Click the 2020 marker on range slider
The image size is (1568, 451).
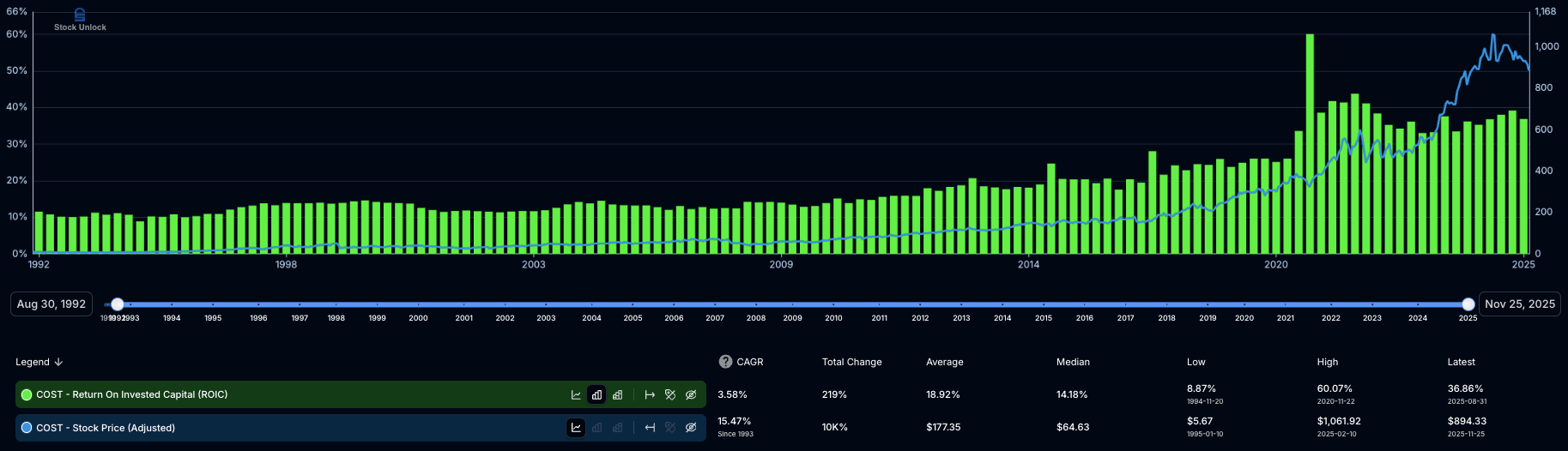tap(1244, 318)
